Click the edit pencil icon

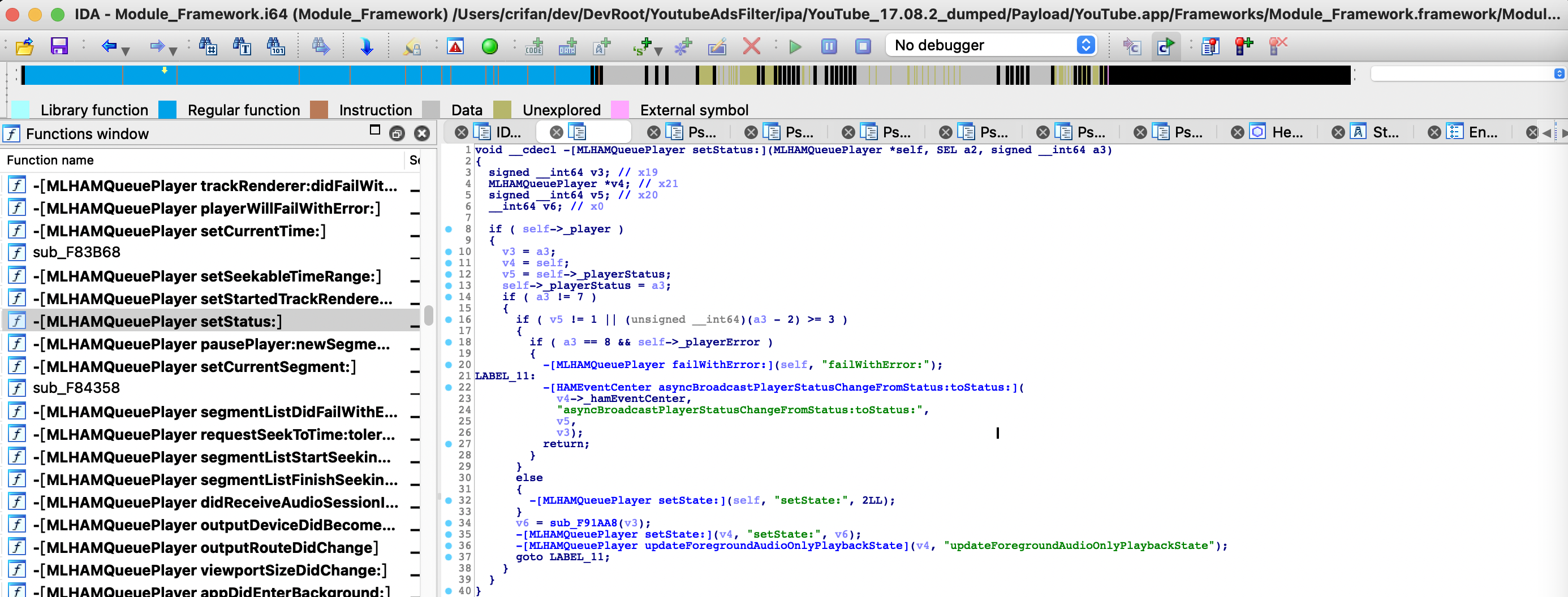717,46
